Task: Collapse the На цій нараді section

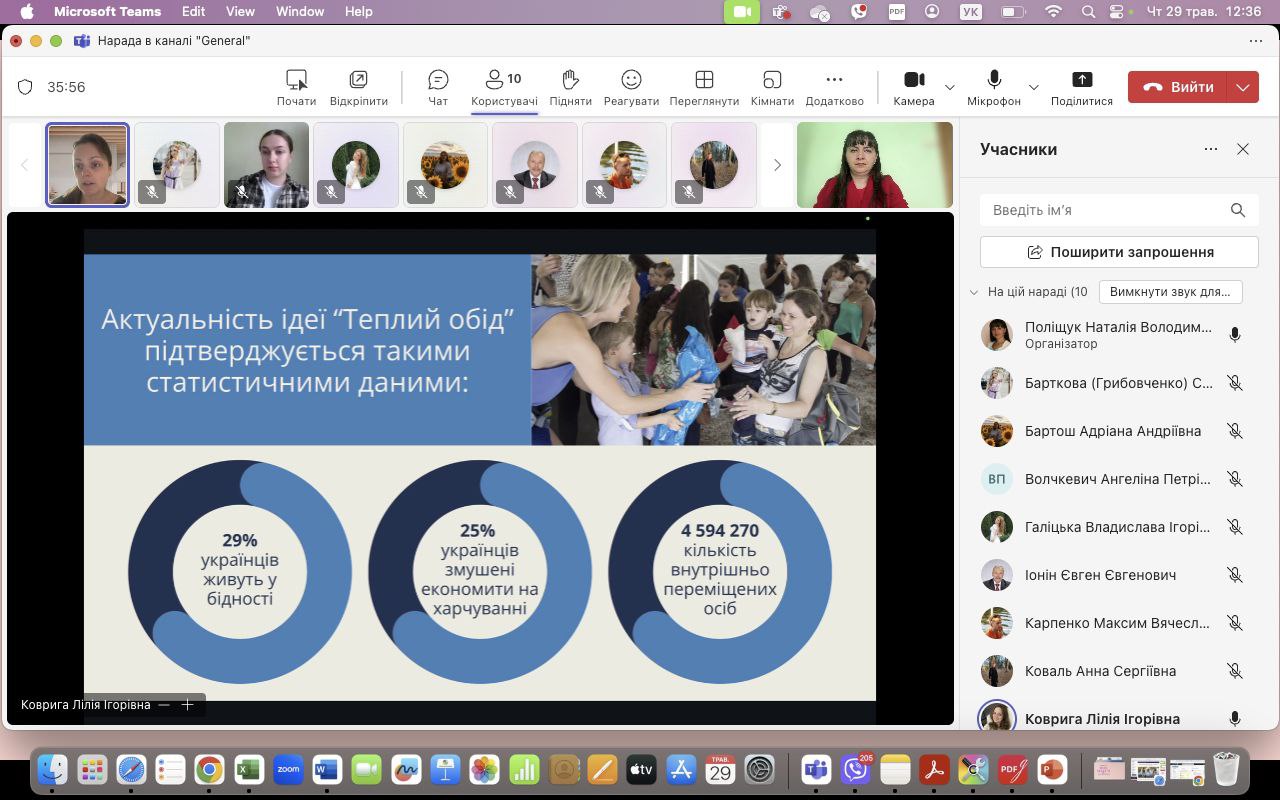Action: pyautogui.click(x=974, y=292)
